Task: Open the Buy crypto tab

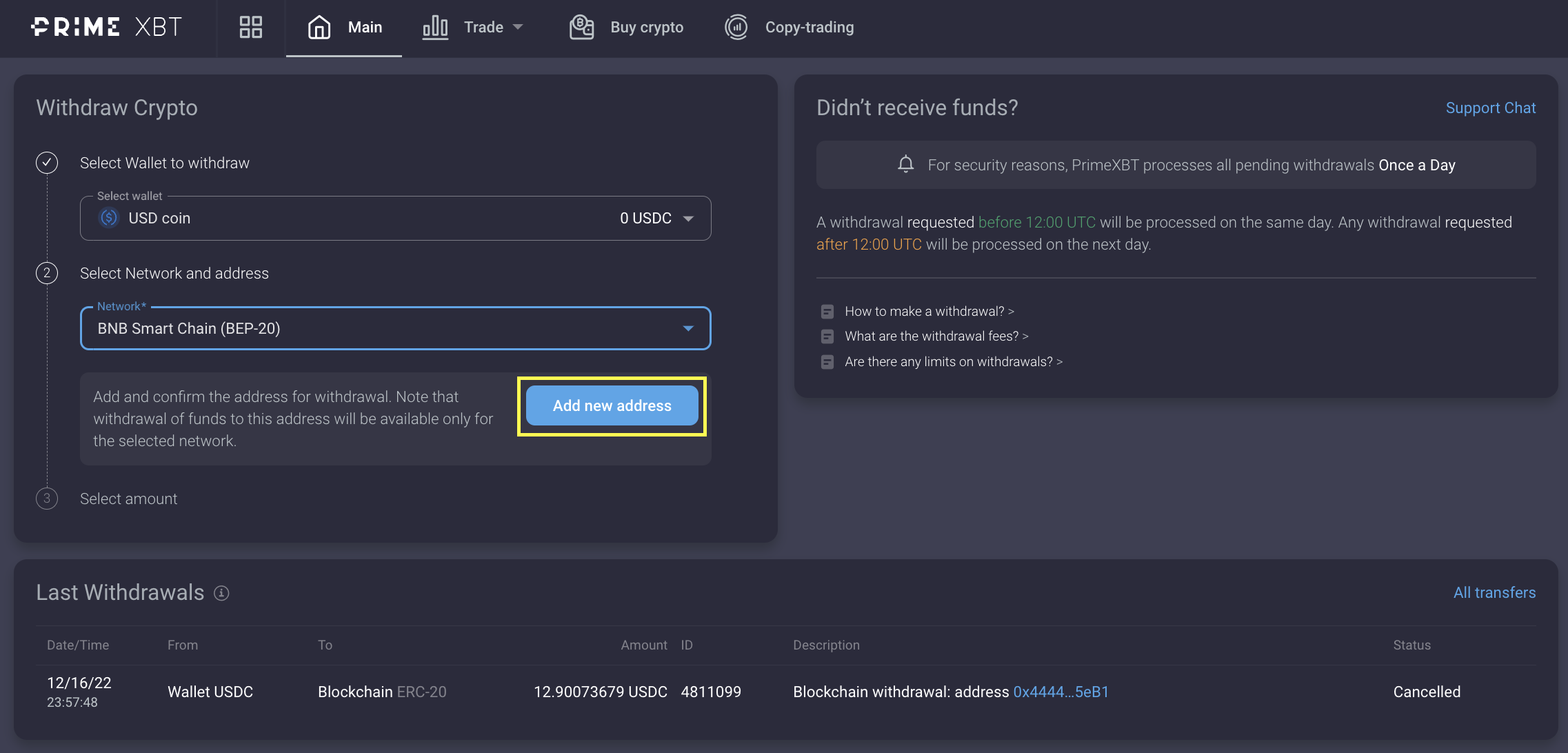Action: 646,28
